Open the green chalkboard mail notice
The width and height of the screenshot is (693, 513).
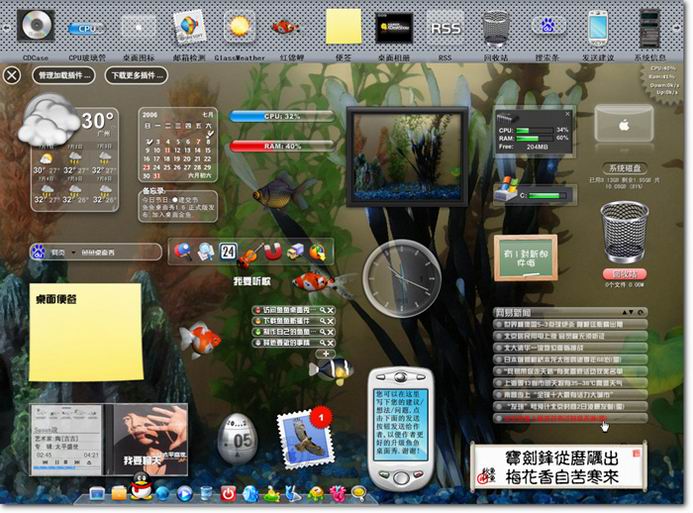coord(525,258)
